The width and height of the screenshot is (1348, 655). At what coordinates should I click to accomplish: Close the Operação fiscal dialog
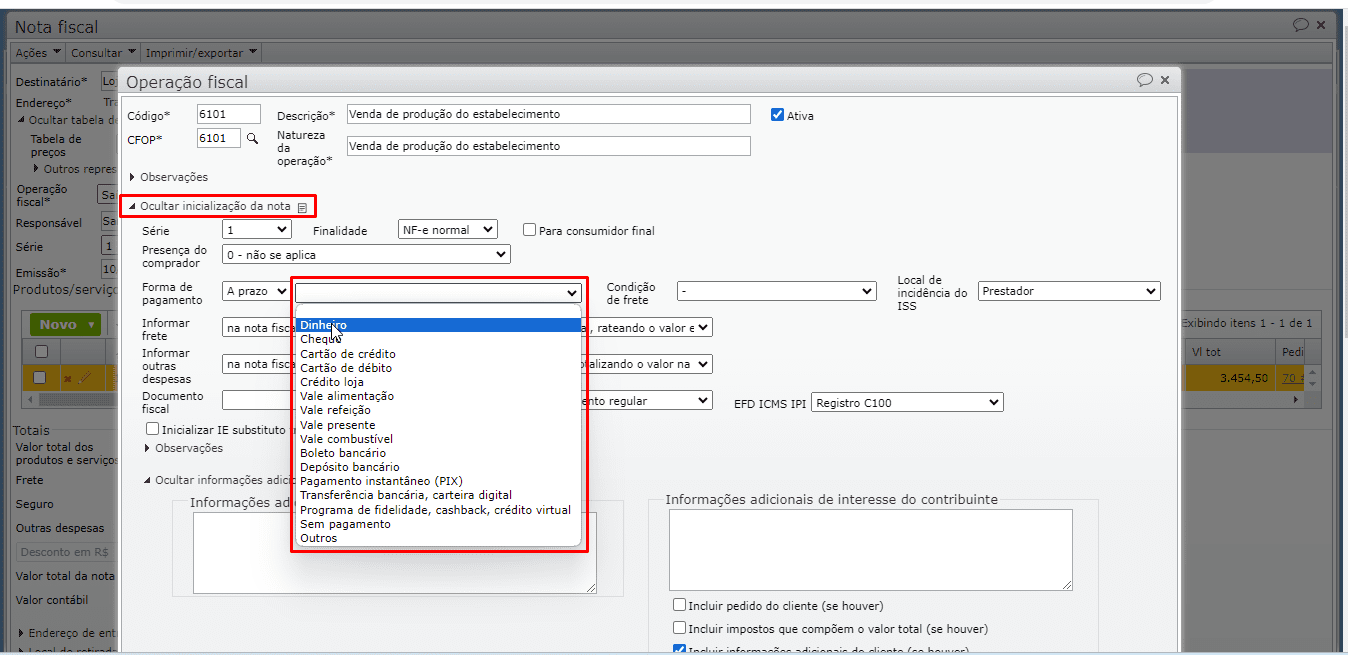click(x=1165, y=80)
